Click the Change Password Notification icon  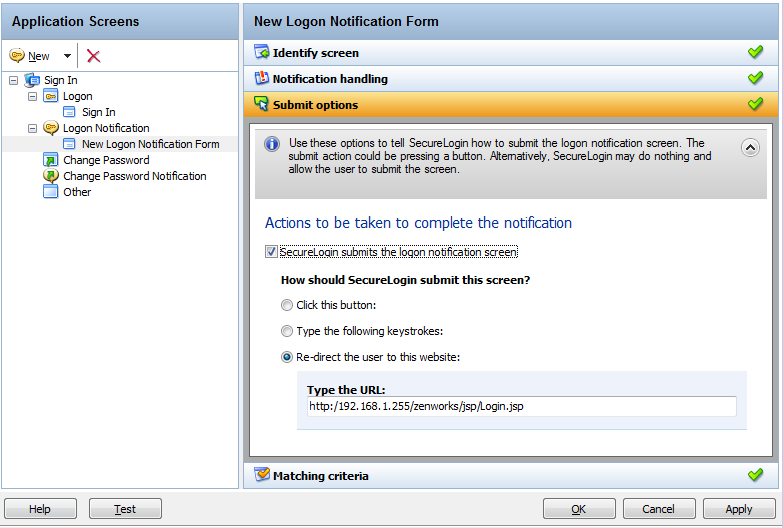point(51,176)
